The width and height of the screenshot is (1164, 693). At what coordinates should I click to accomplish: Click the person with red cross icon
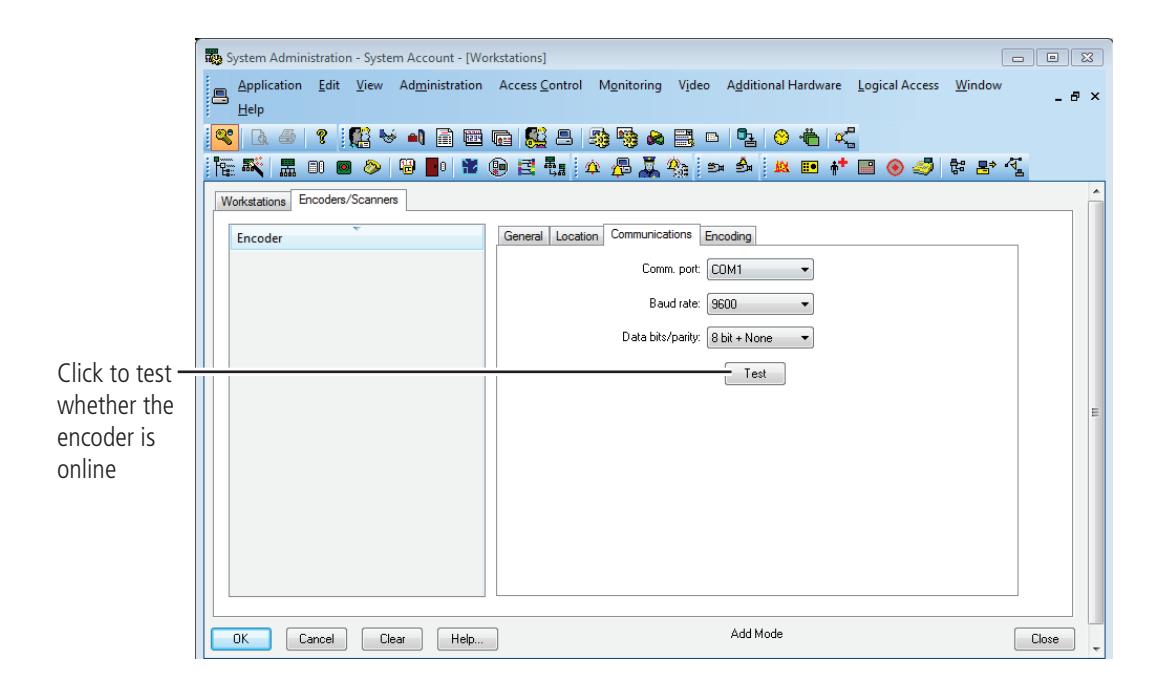pyautogui.click(x=838, y=167)
